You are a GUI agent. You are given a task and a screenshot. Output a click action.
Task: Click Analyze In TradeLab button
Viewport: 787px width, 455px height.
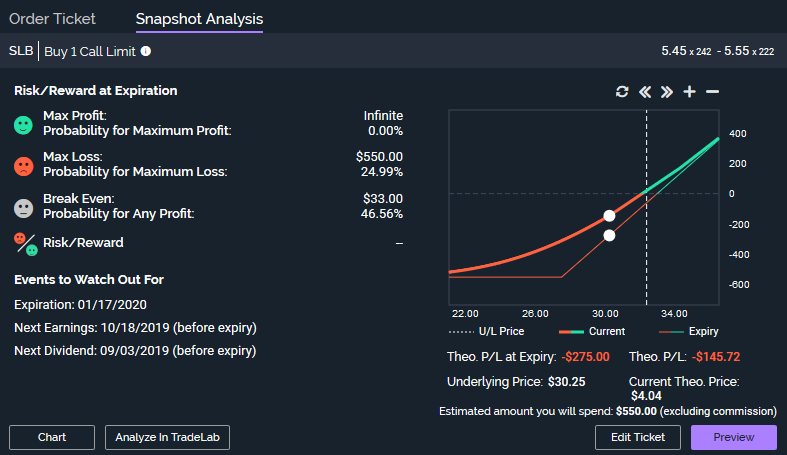tap(167, 437)
